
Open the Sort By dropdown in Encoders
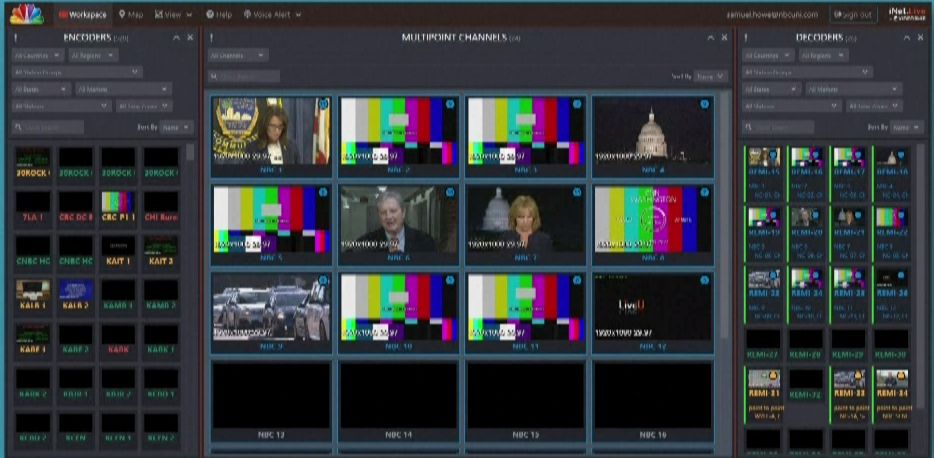(176, 127)
